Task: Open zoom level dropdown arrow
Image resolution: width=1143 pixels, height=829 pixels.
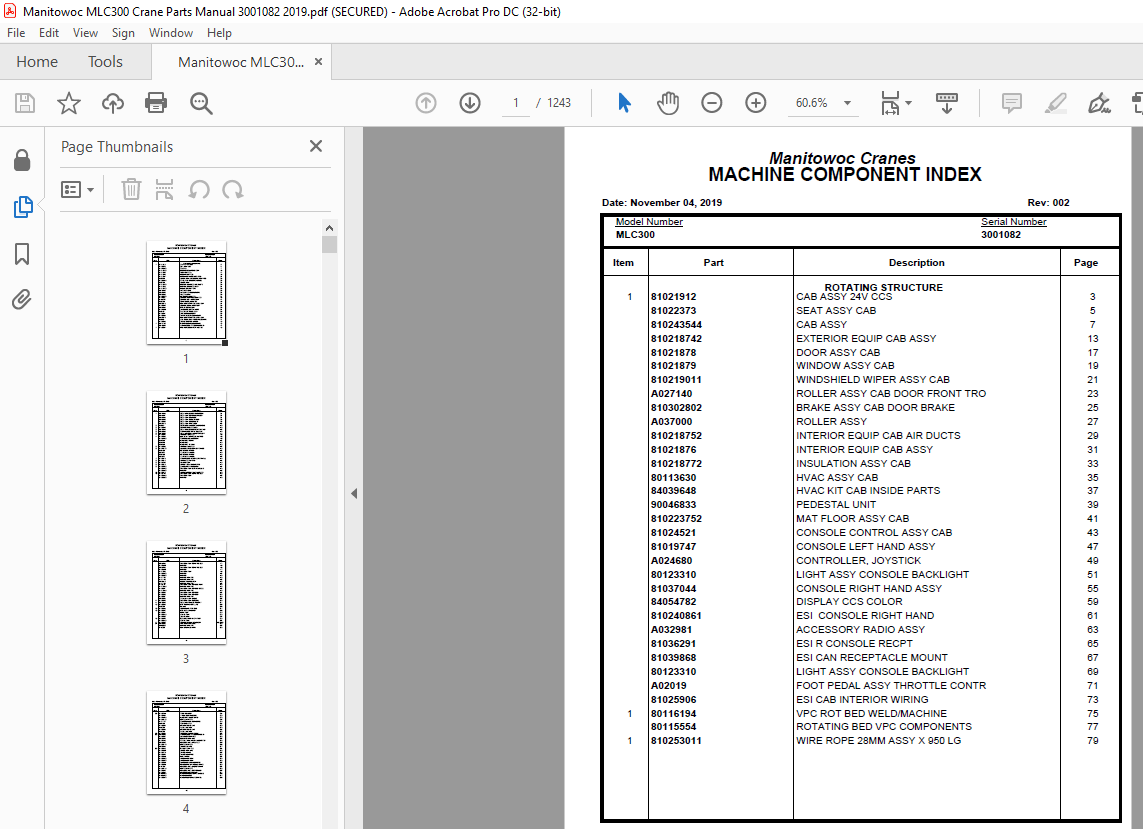Action: (847, 103)
